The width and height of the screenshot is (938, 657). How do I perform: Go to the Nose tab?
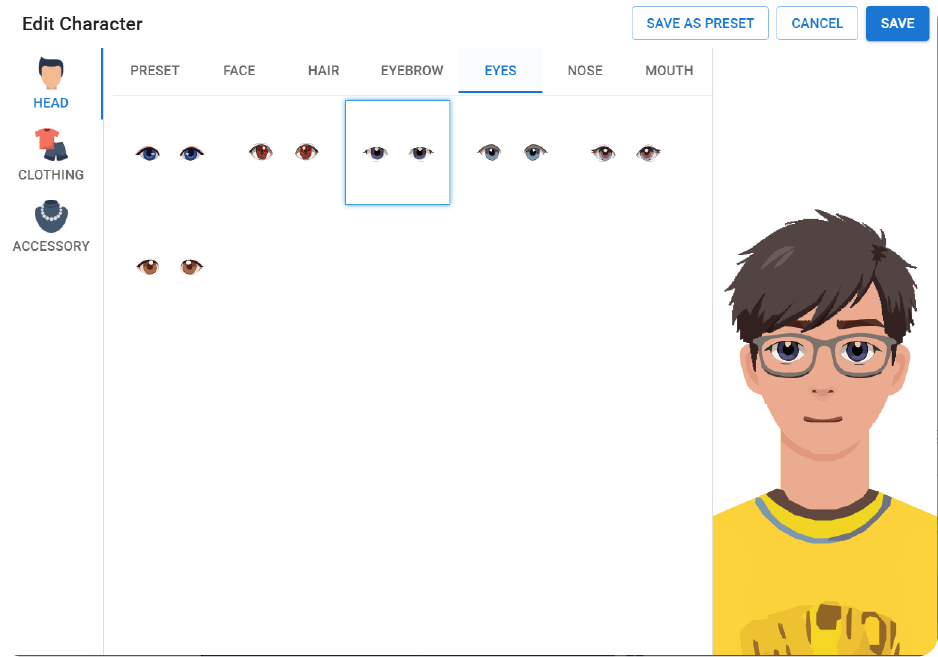tap(585, 71)
